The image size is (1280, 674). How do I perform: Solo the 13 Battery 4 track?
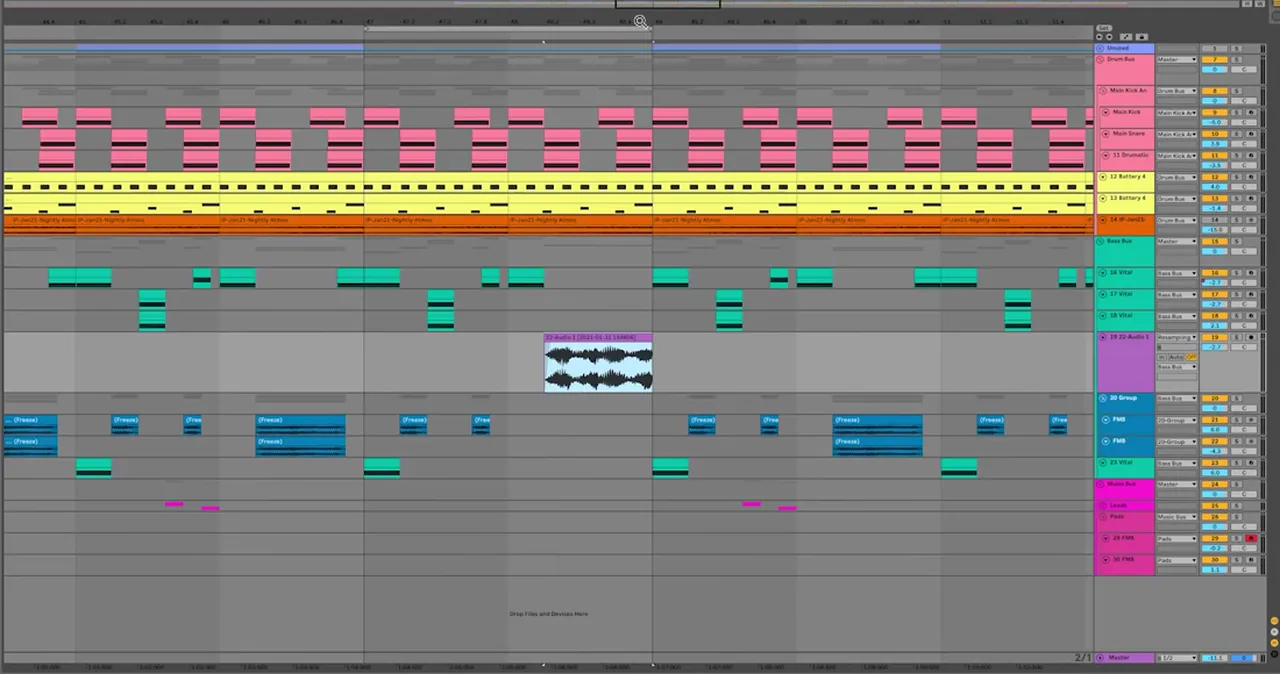(1236, 198)
